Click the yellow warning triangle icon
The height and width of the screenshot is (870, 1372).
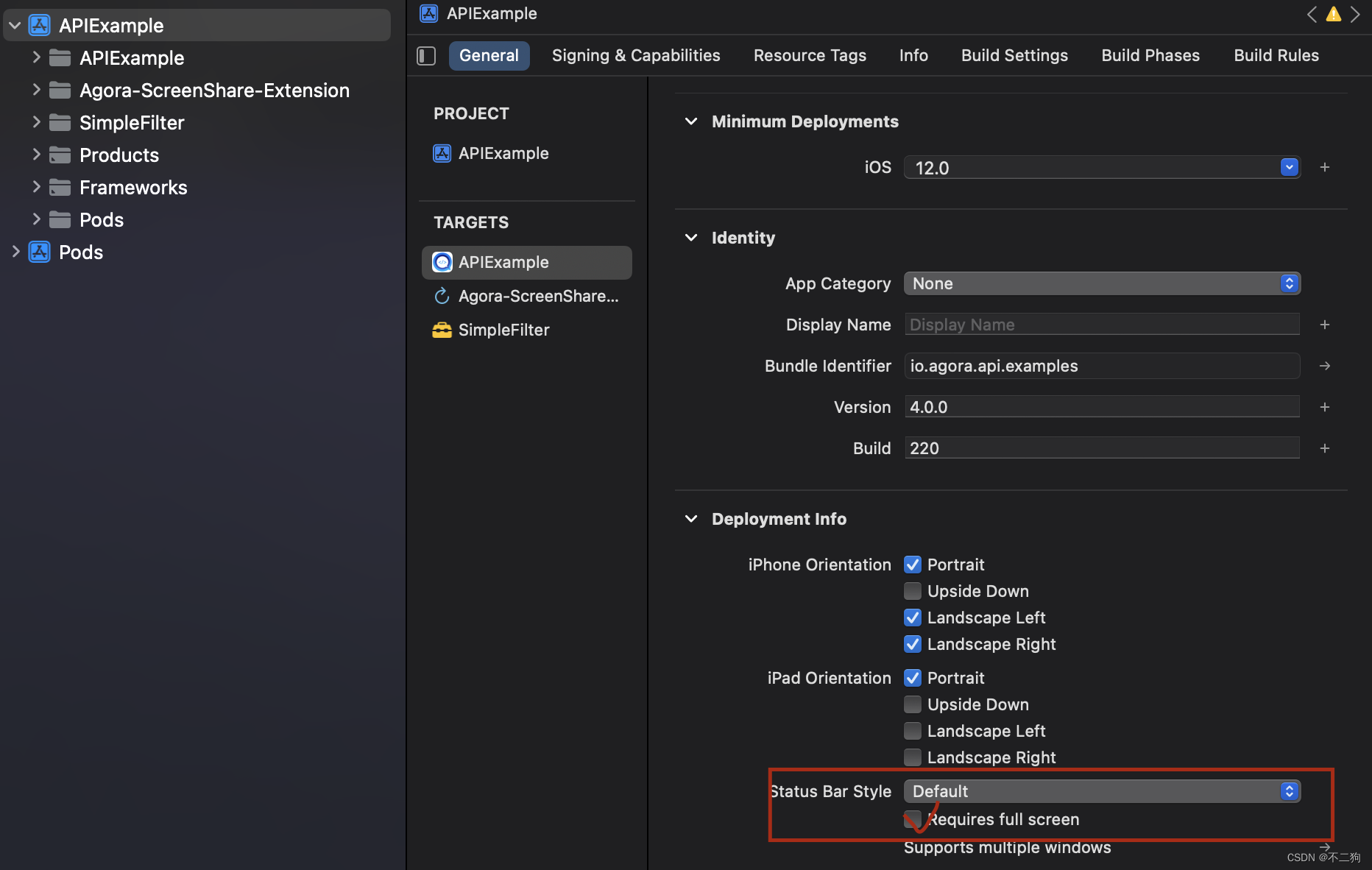1334,14
